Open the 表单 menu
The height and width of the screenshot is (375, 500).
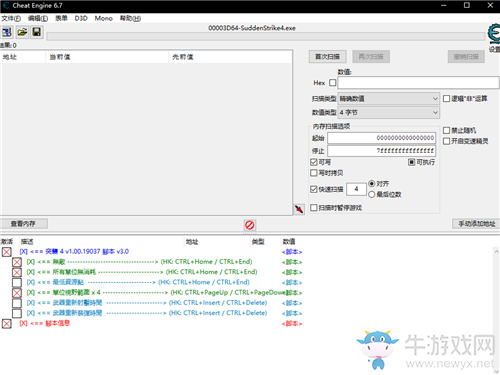pos(61,18)
